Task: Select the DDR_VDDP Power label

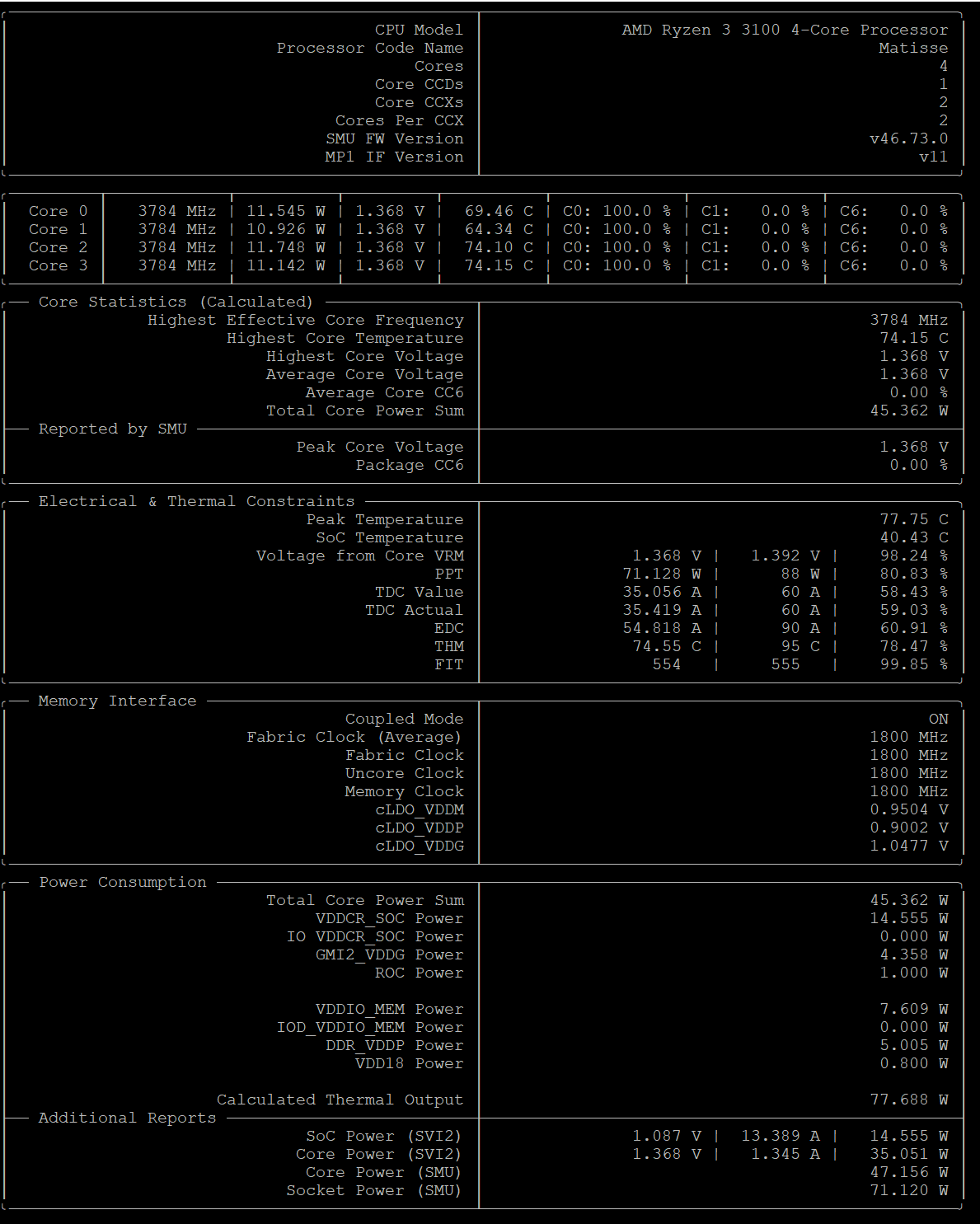Action: pos(394,1045)
